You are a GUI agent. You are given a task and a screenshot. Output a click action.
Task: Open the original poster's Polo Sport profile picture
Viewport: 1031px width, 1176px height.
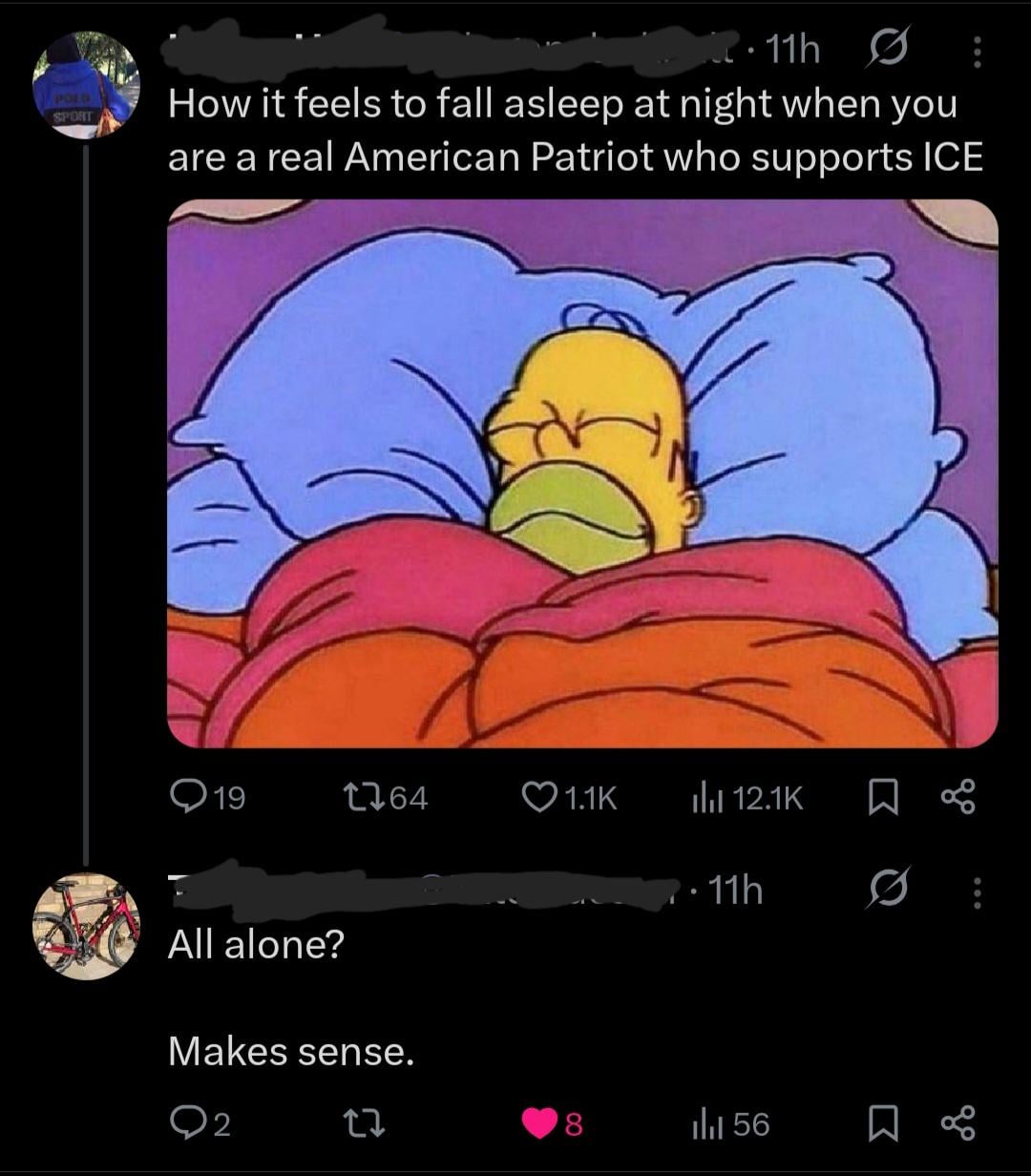coord(86,86)
